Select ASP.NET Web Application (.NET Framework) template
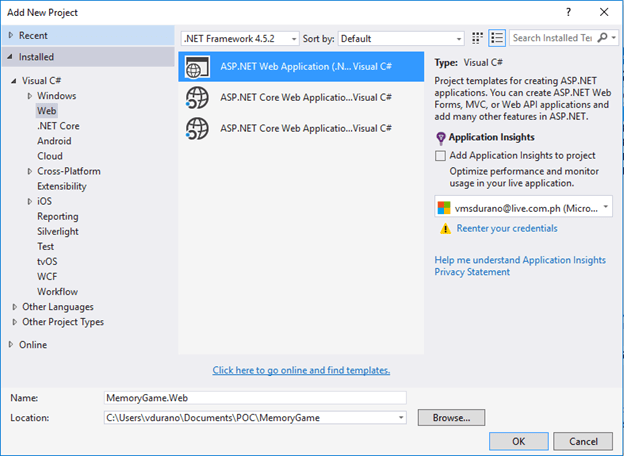Screen dimensions: 624x456 pyautogui.click(x=301, y=67)
